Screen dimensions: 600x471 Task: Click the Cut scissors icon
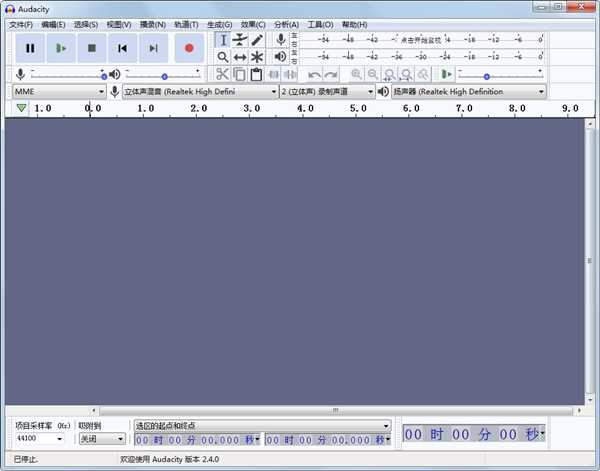coord(222,74)
